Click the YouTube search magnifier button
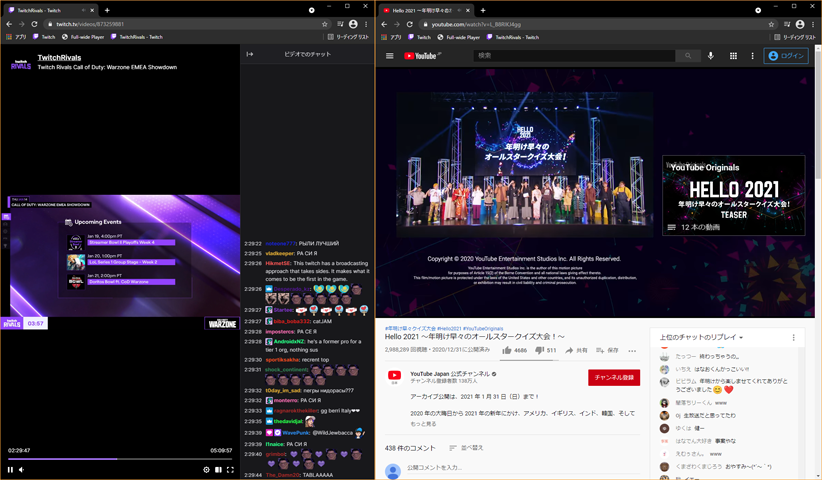 (x=688, y=56)
